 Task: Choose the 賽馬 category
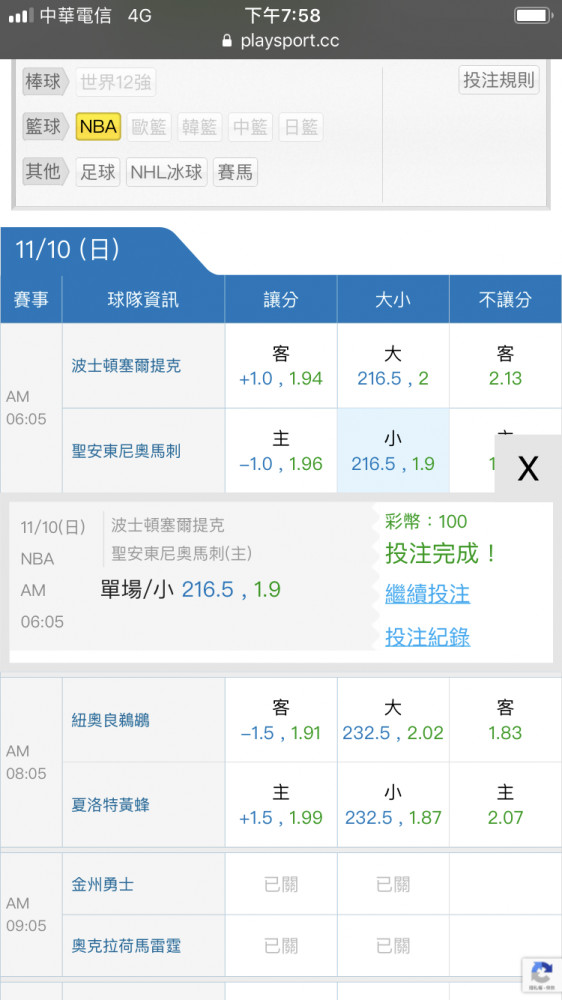coord(235,172)
